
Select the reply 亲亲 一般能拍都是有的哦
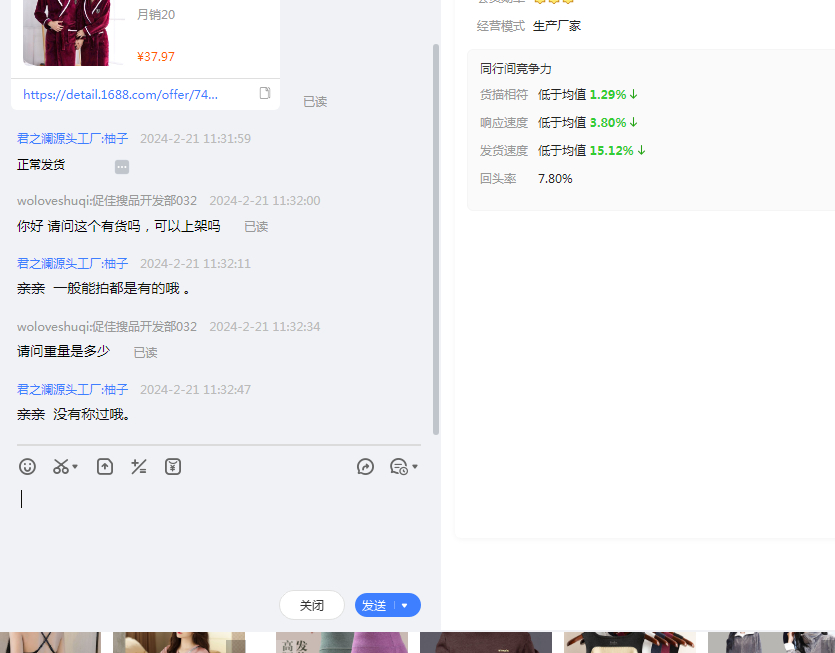click(104, 288)
